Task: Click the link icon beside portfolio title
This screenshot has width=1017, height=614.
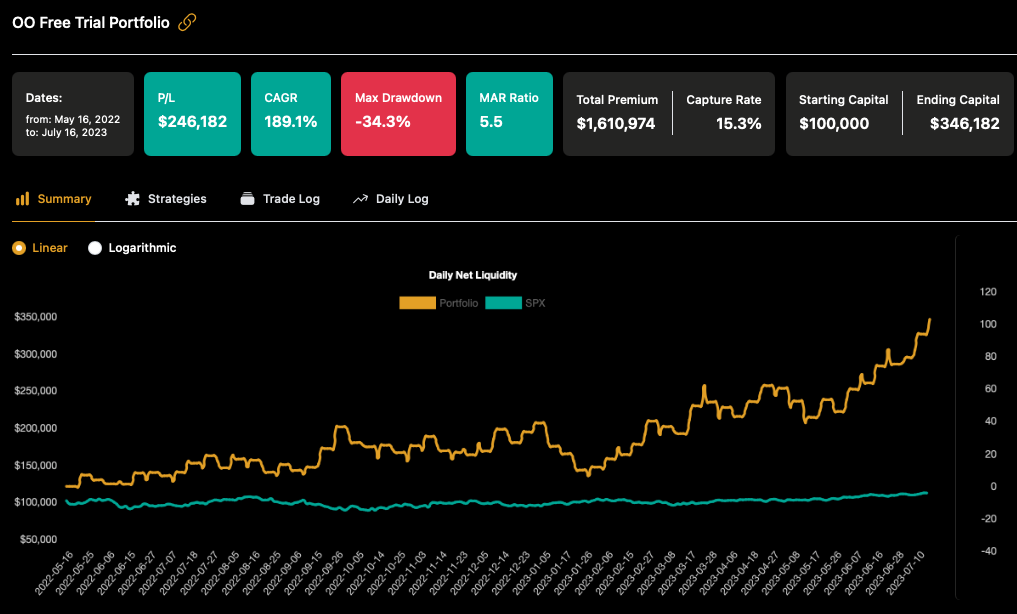Action: pyautogui.click(x=187, y=22)
